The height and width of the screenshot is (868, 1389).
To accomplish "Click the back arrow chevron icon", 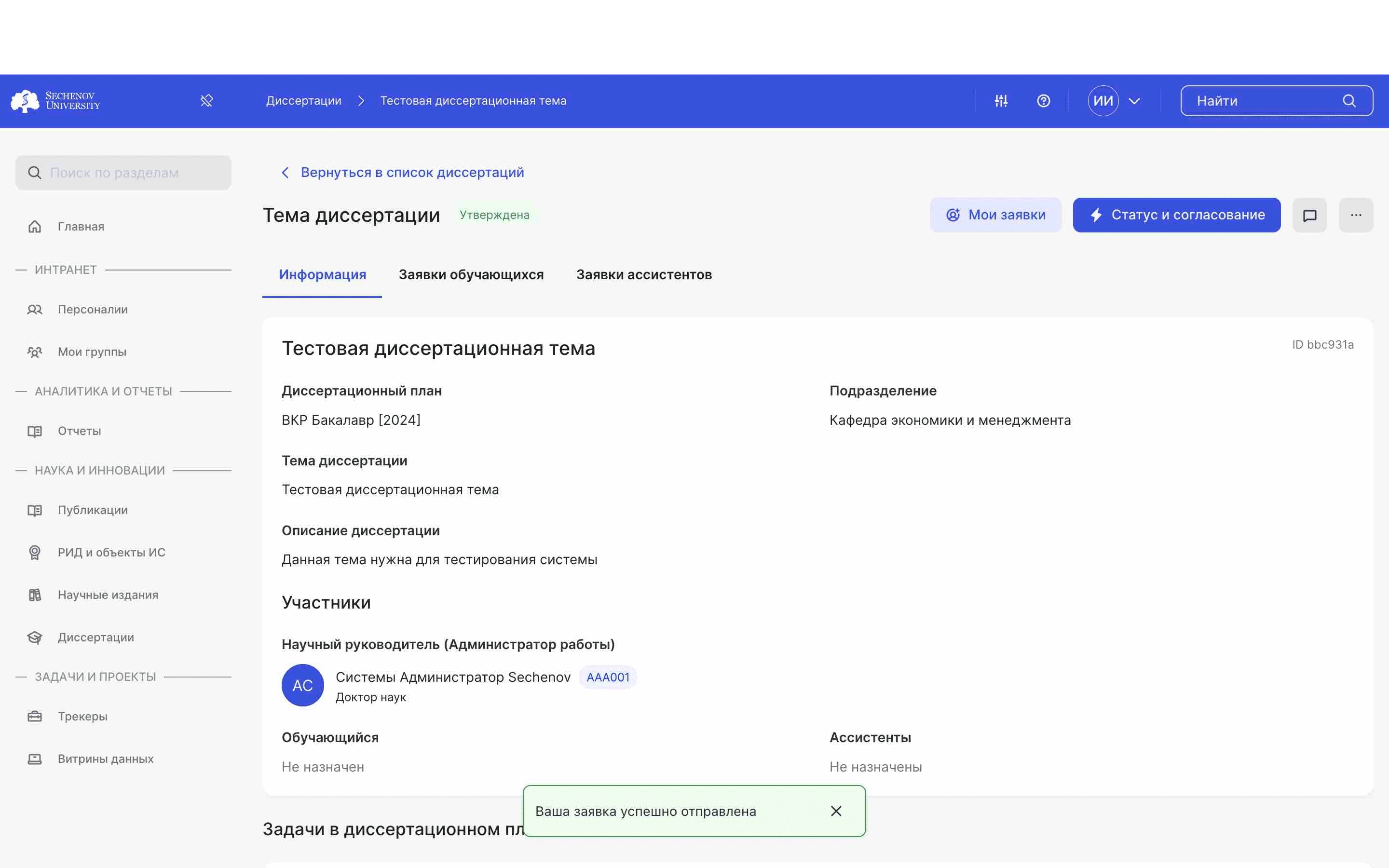I will click(x=285, y=173).
